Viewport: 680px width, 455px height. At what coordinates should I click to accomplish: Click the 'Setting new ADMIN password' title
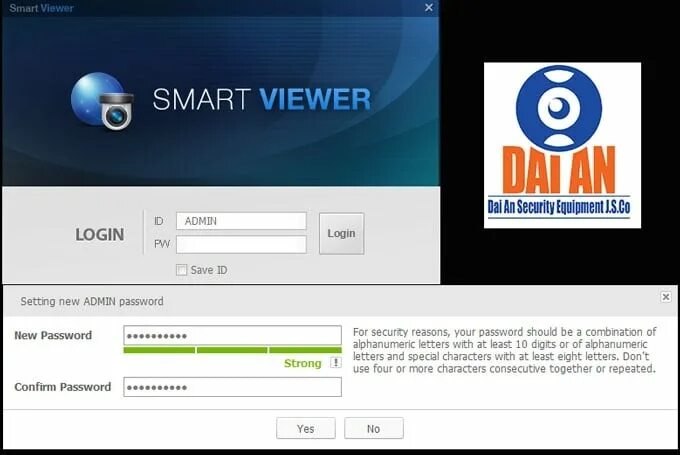92,301
